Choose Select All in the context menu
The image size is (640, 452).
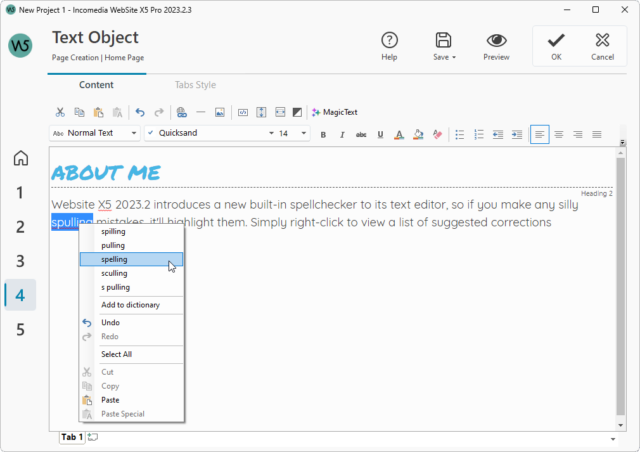tap(131, 354)
